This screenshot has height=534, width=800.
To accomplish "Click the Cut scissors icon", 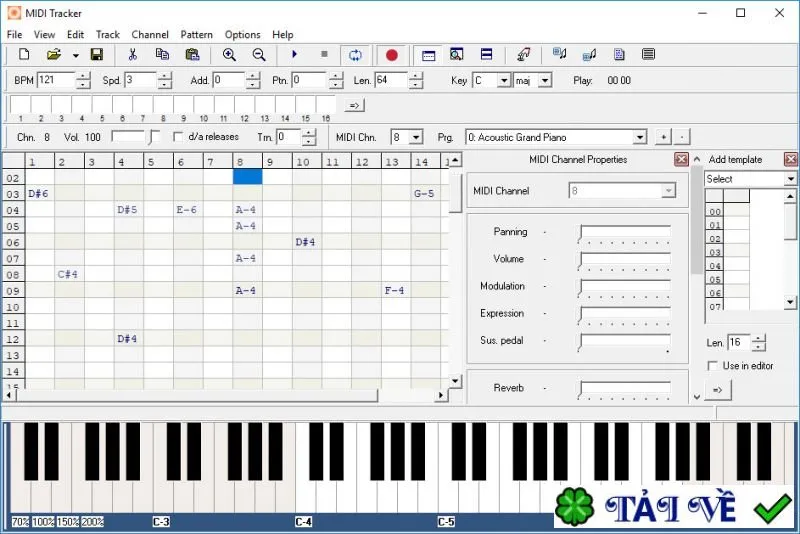I will coord(133,54).
